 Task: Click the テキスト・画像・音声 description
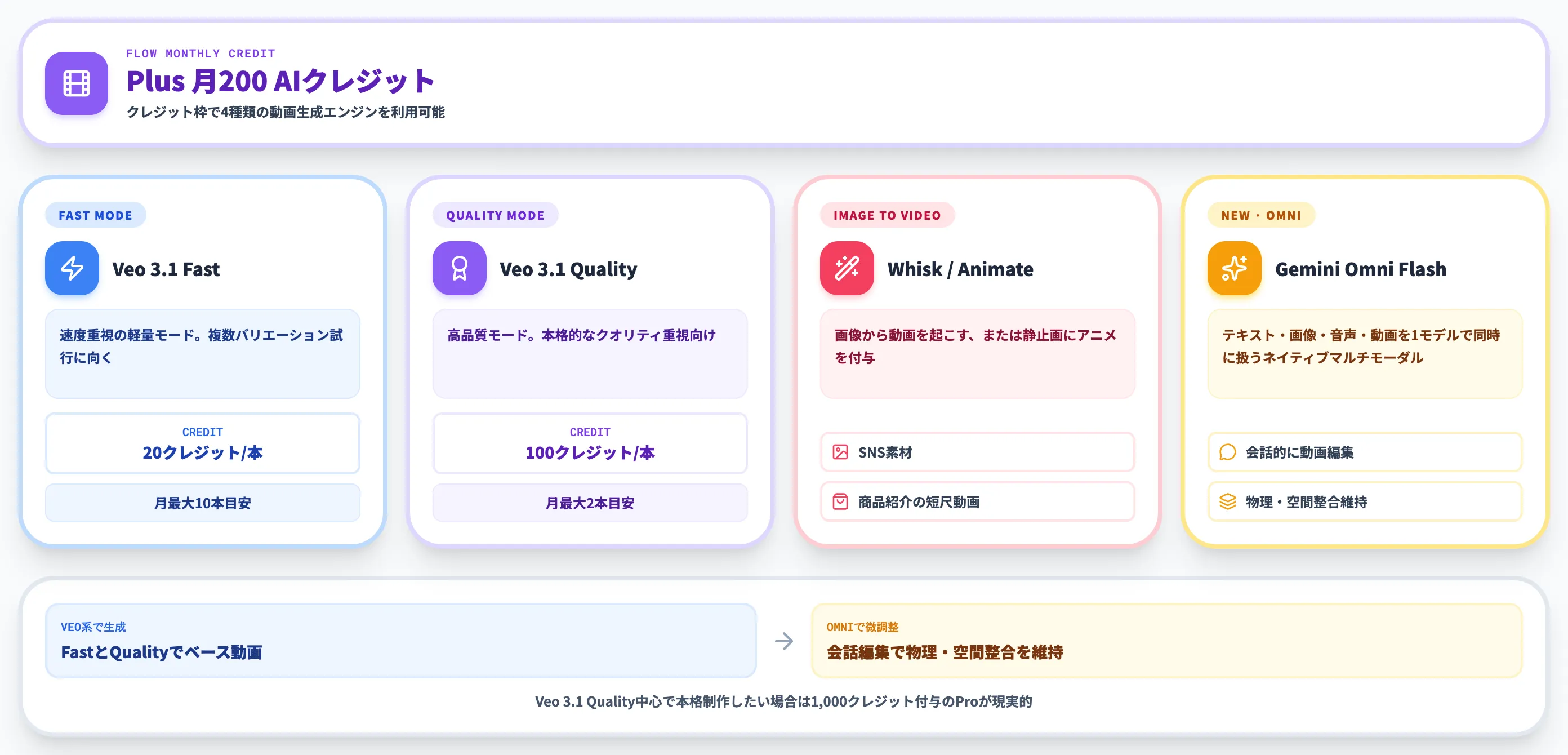tap(1361, 346)
